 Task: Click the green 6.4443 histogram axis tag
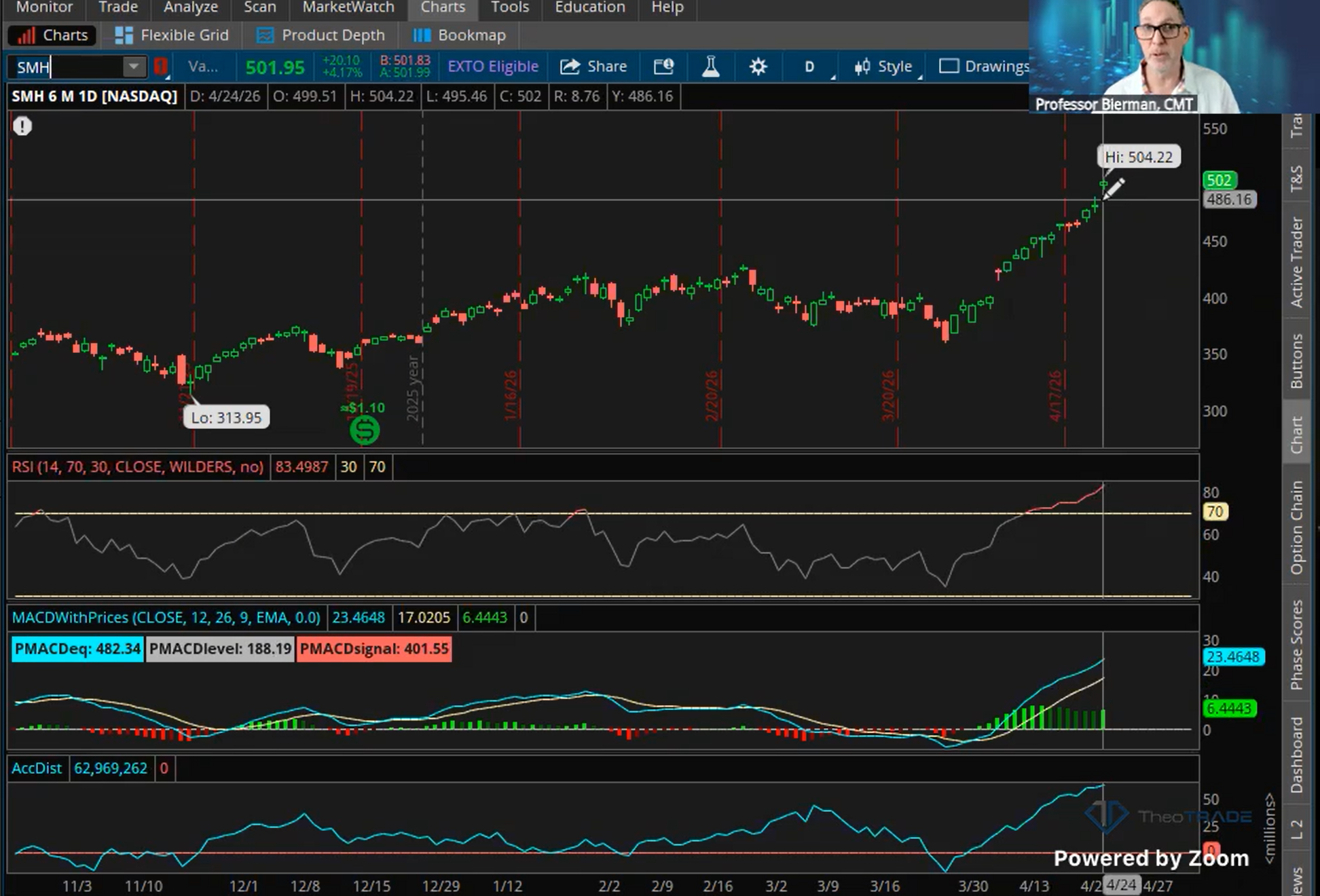click(1230, 709)
